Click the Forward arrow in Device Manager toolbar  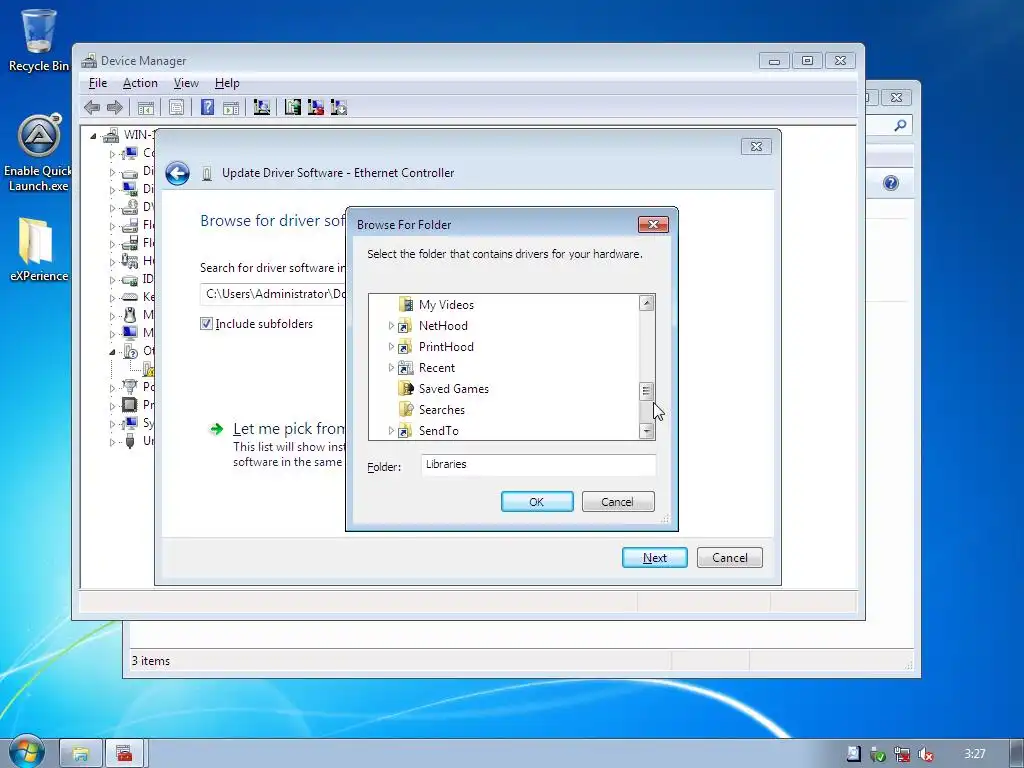[x=115, y=107]
